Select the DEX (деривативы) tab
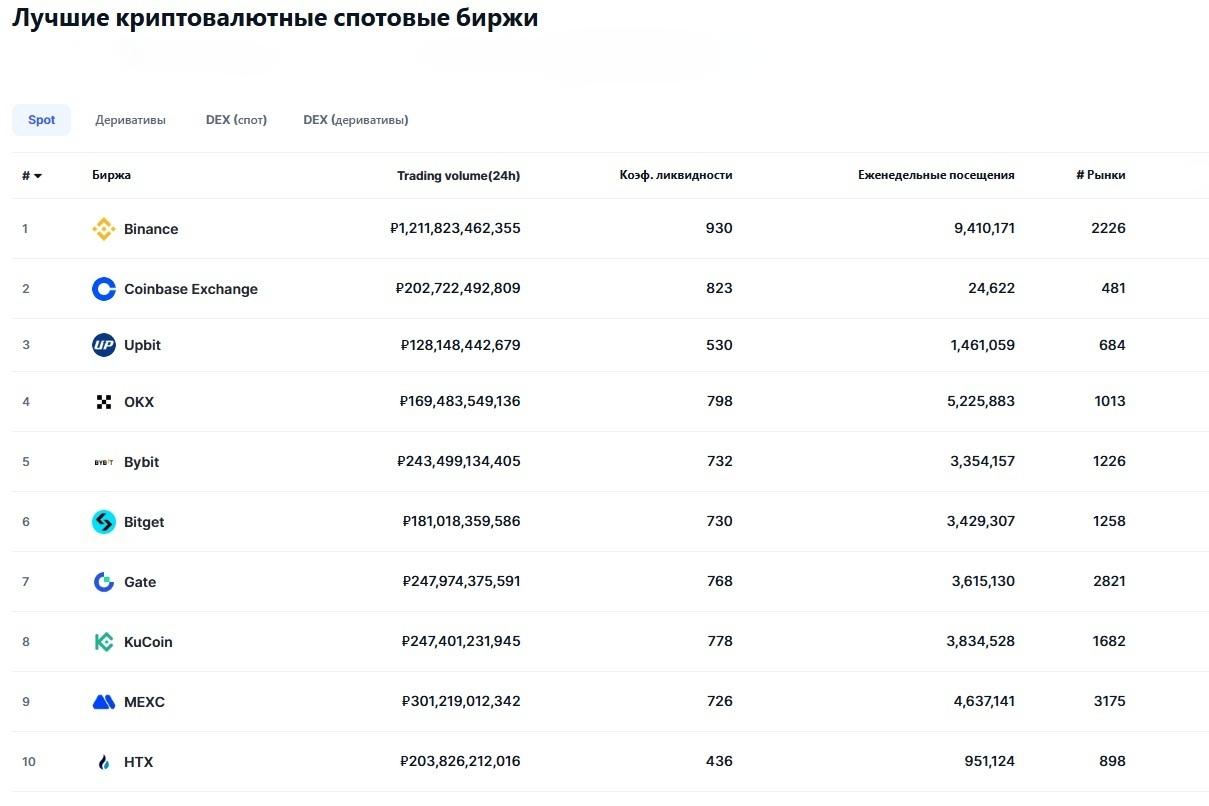Image resolution: width=1209 pixels, height=806 pixels. pos(355,120)
